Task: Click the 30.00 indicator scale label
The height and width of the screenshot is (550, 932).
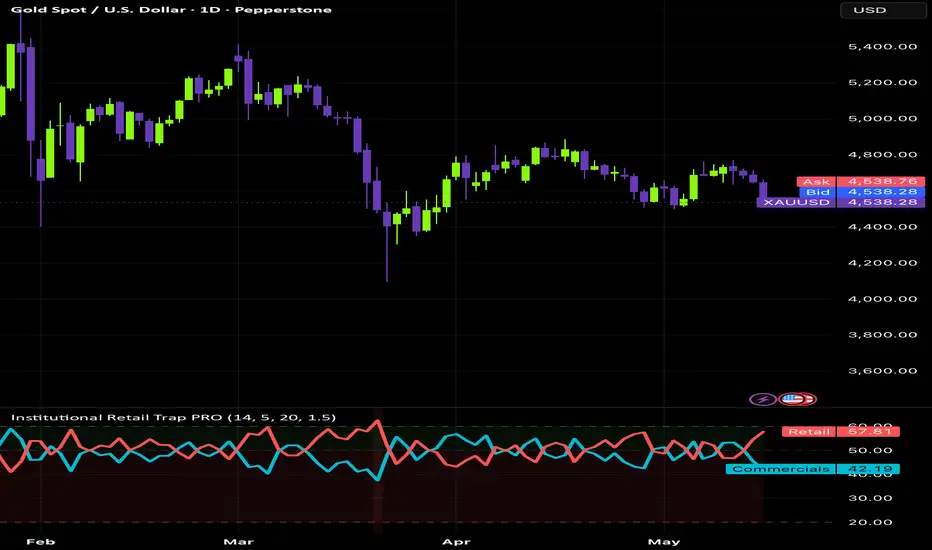Action: 870,498
